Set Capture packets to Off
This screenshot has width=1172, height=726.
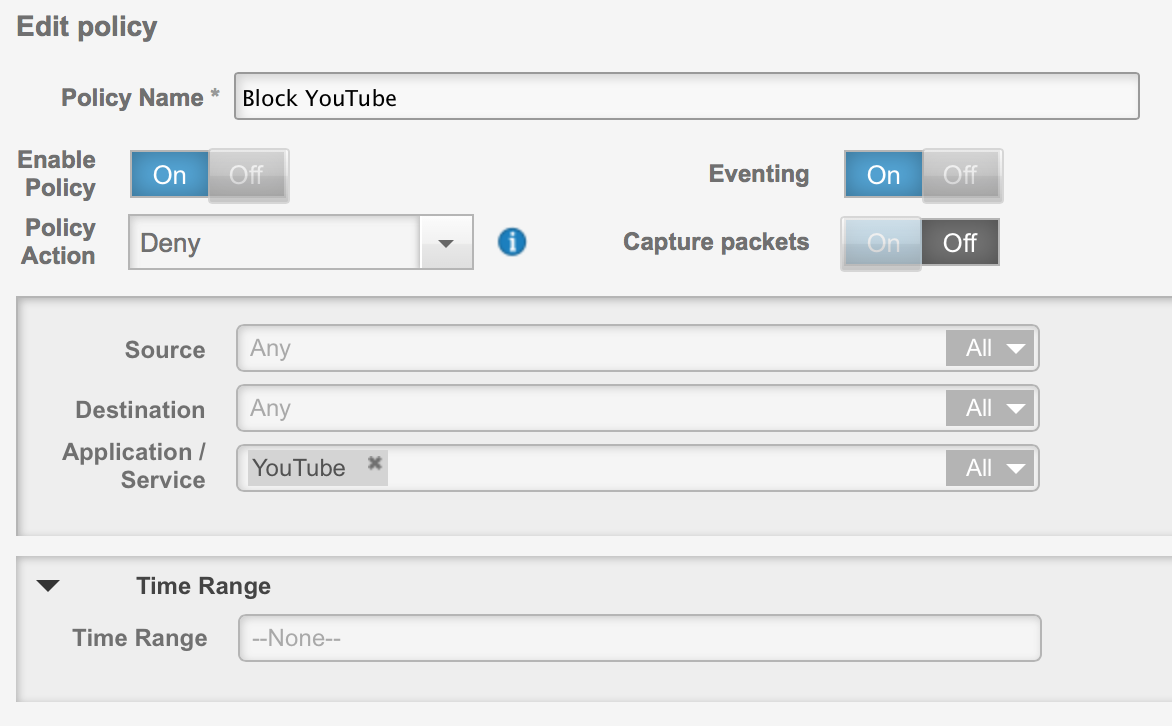pyautogui.click(x=959, y=243)
